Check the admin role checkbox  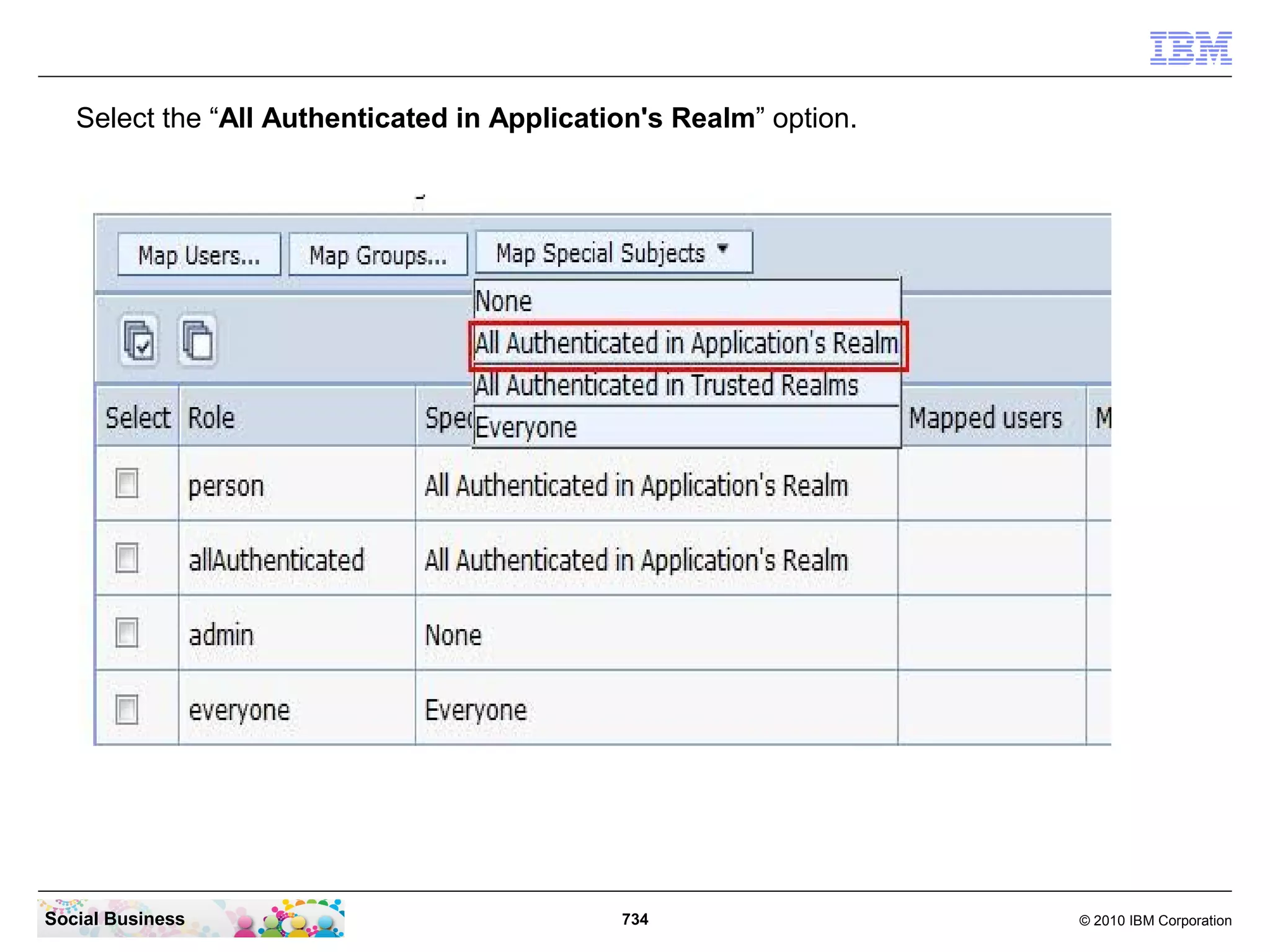click(127, 633)
